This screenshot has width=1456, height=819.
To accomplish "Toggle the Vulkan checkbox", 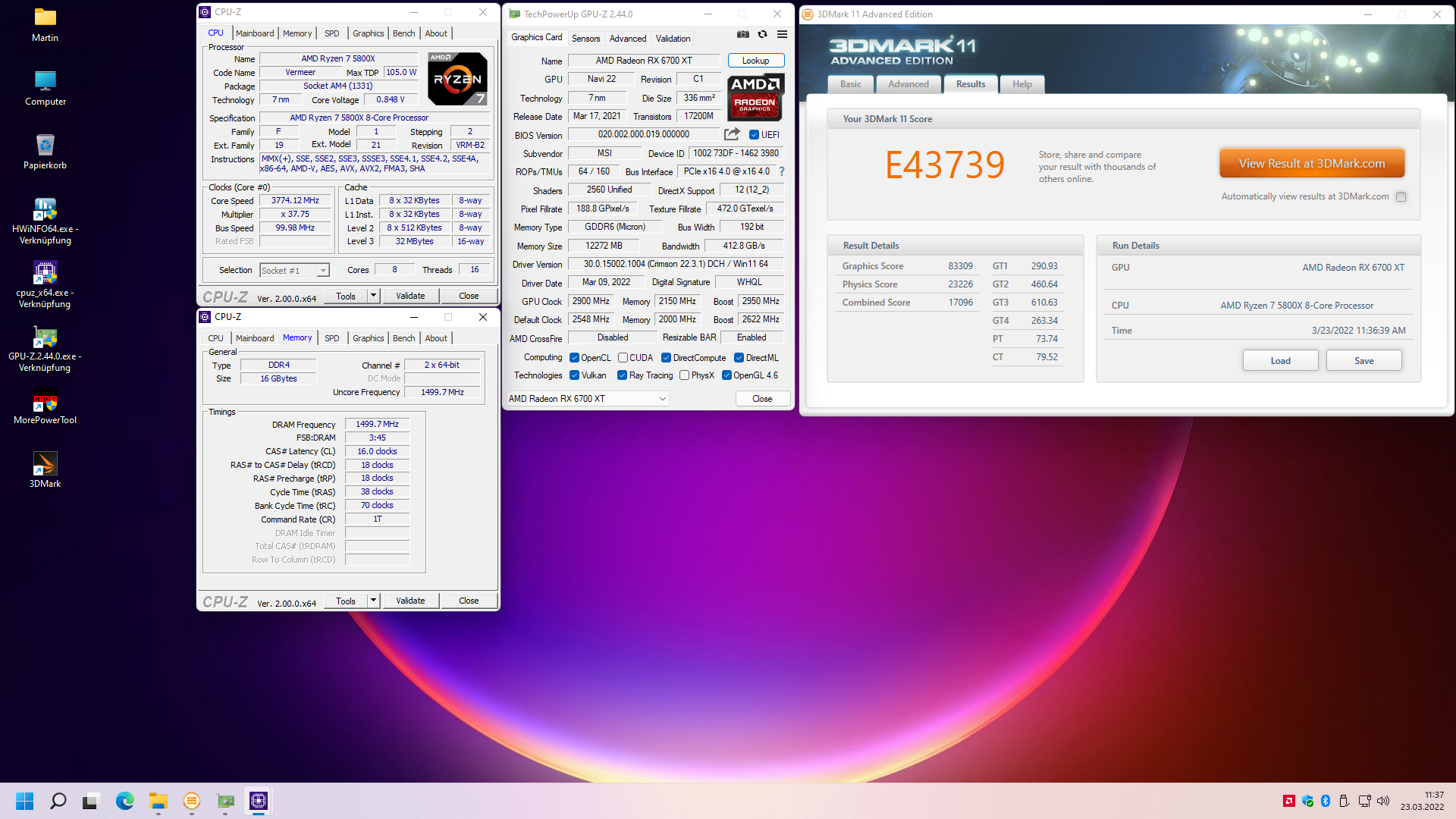I will tap(574, 375).
